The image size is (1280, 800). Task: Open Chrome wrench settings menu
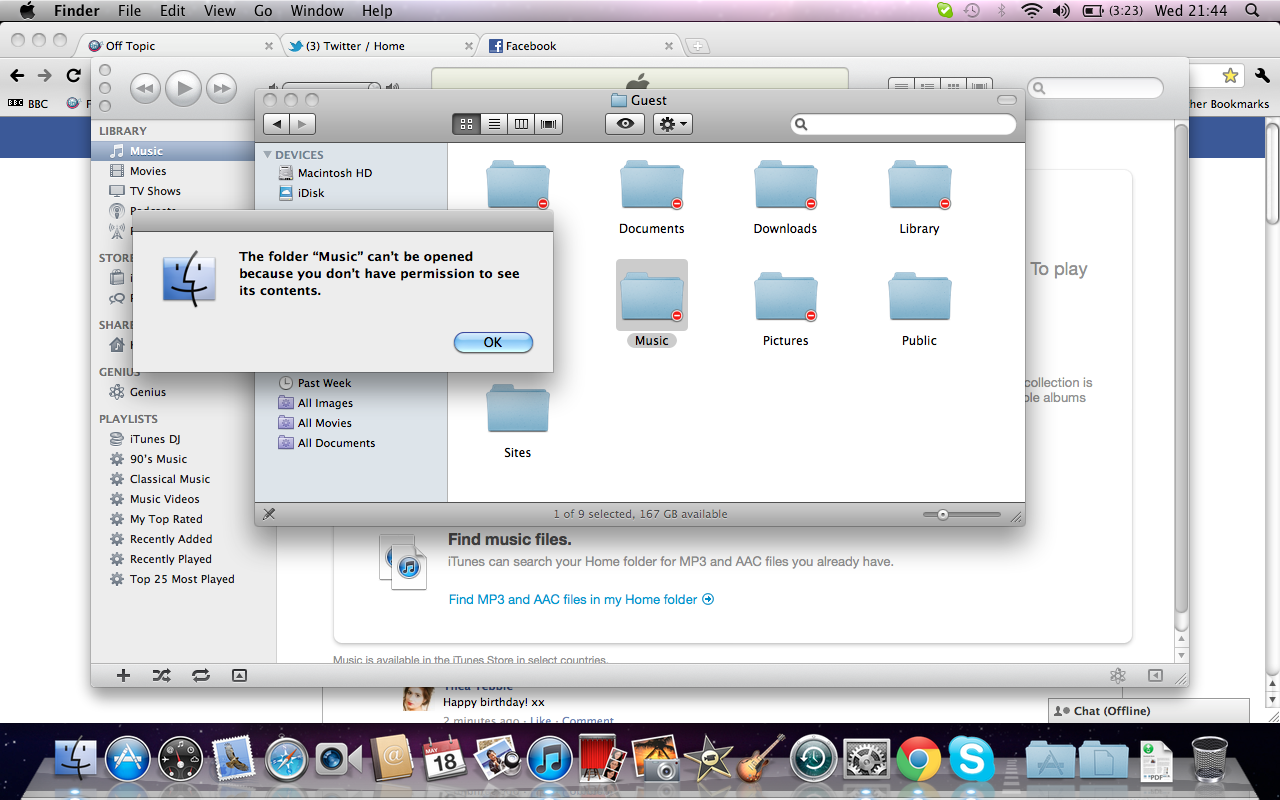coord(1260,76)
